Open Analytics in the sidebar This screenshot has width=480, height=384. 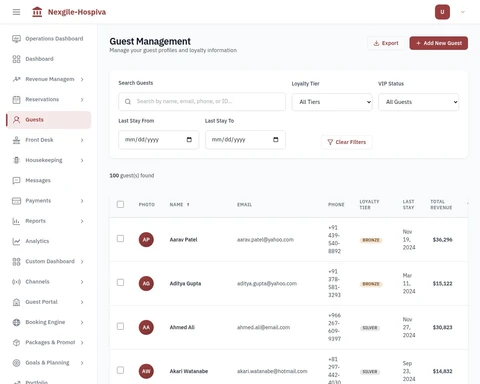point(48,241)
